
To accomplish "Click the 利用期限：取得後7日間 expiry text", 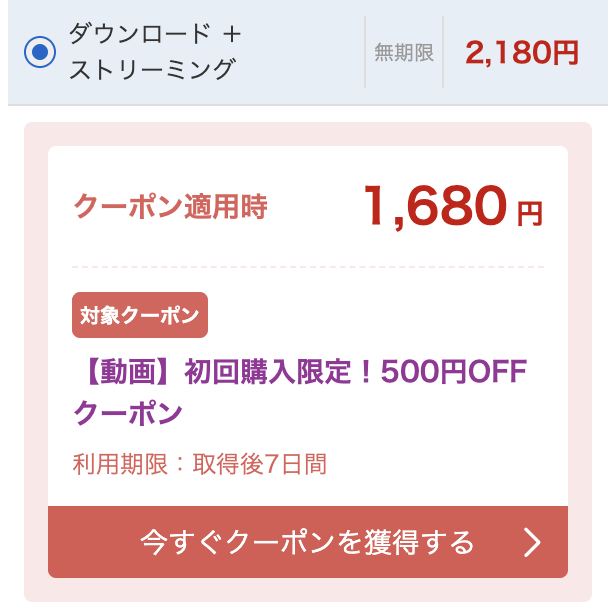I will click(199, 464).
